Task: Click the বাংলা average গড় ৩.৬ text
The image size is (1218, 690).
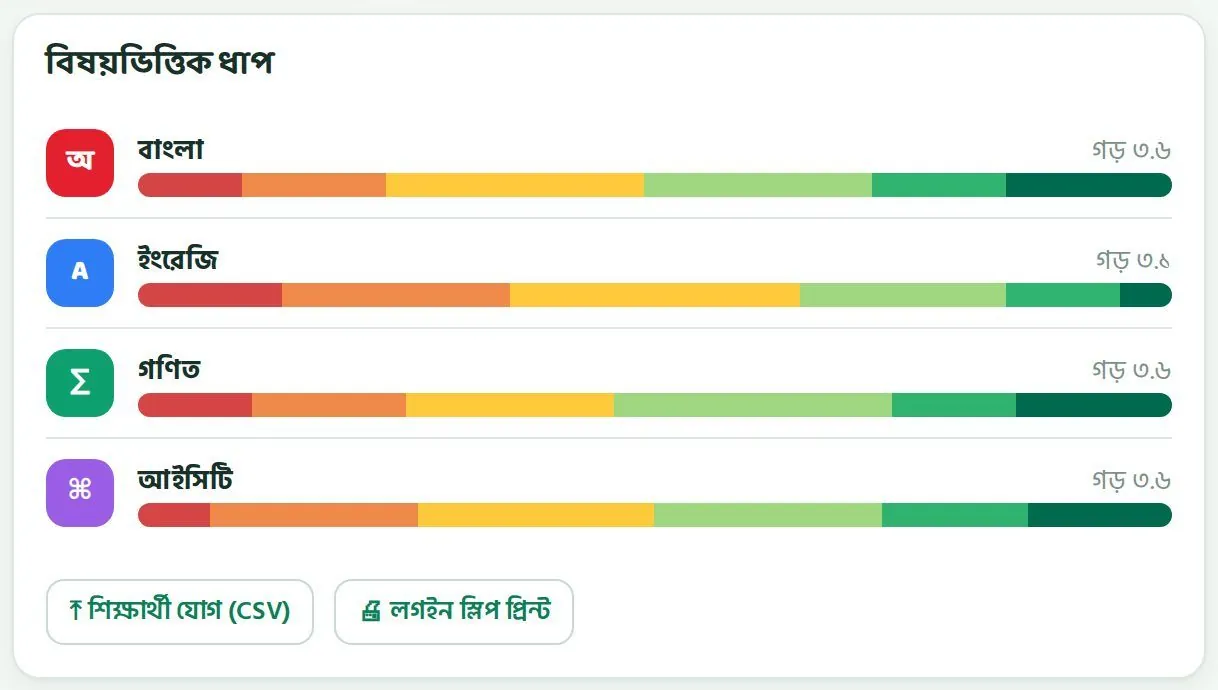Action: pyautogui.click(x=1131, y=151)
